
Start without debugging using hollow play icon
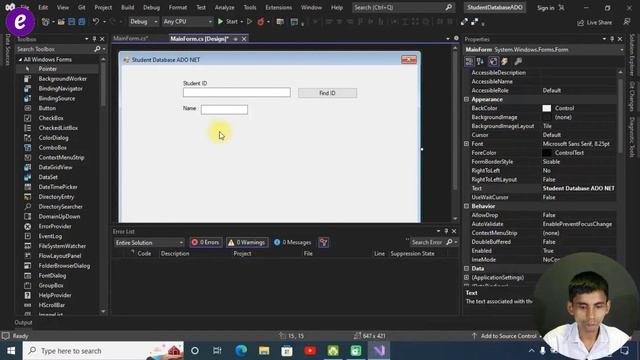pyautogui.click(x=249, y=22)
